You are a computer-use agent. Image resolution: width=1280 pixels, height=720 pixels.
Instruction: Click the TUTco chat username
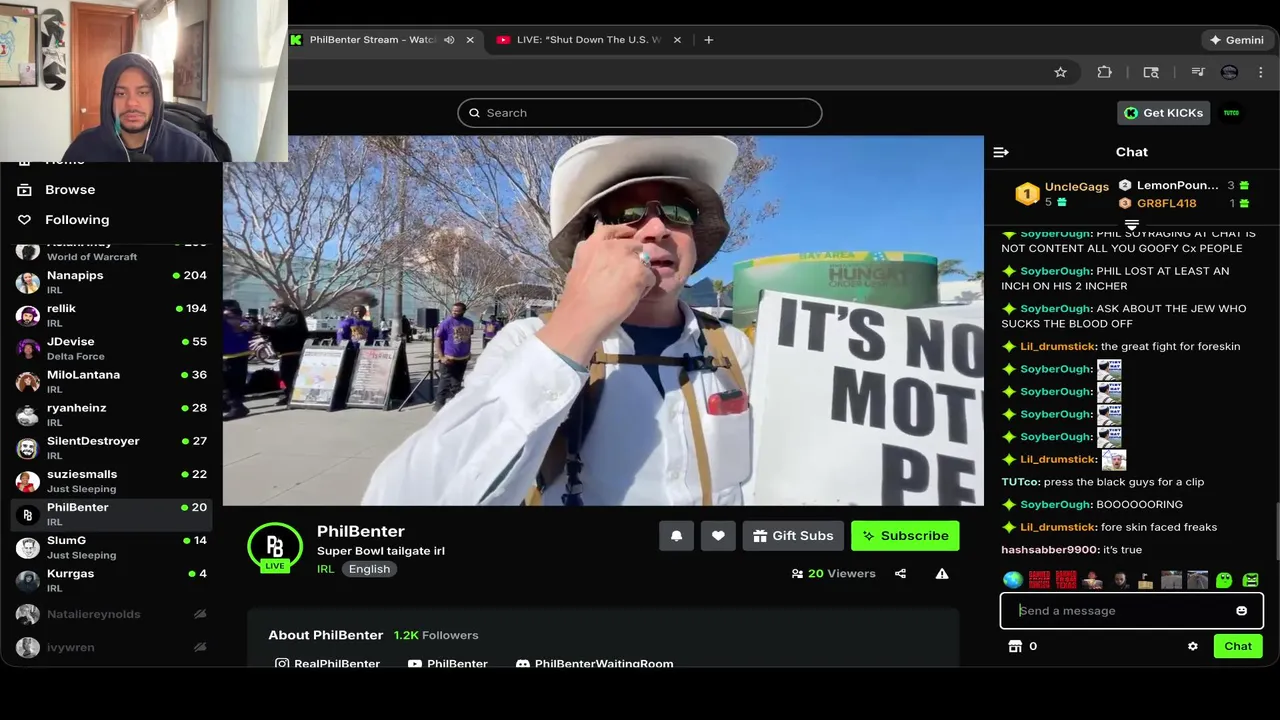click(x=1020, y=482)
